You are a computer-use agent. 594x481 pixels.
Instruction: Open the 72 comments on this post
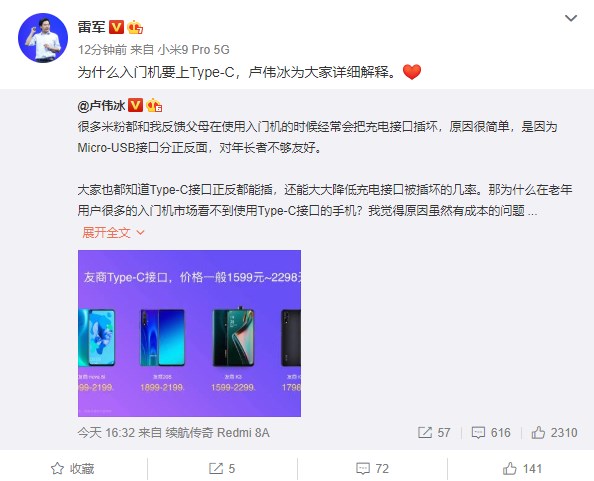pyautogui.click(x=372, y=469)
